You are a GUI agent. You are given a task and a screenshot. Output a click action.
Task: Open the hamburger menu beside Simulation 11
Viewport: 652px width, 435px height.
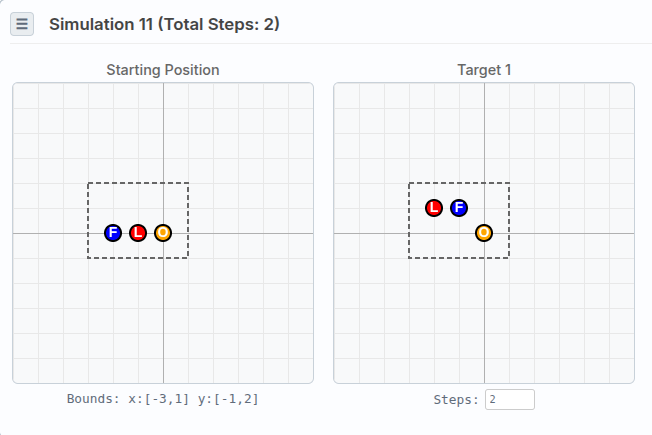(22, 24)
